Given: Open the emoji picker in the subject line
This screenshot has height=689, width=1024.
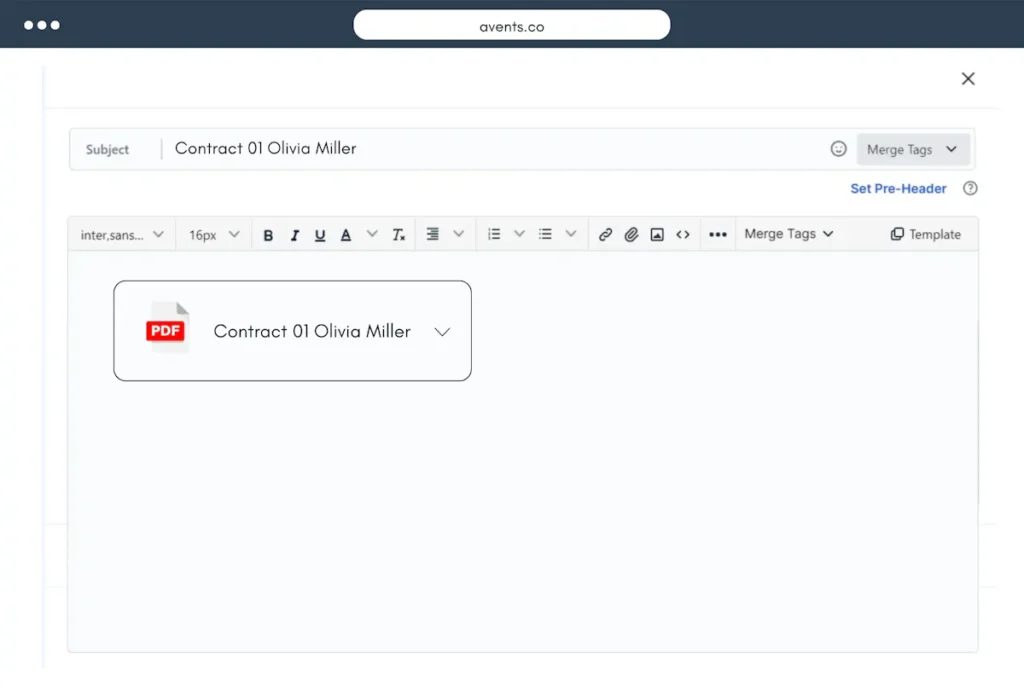Looking at the screenshot, I should click(x=838, y=149).
